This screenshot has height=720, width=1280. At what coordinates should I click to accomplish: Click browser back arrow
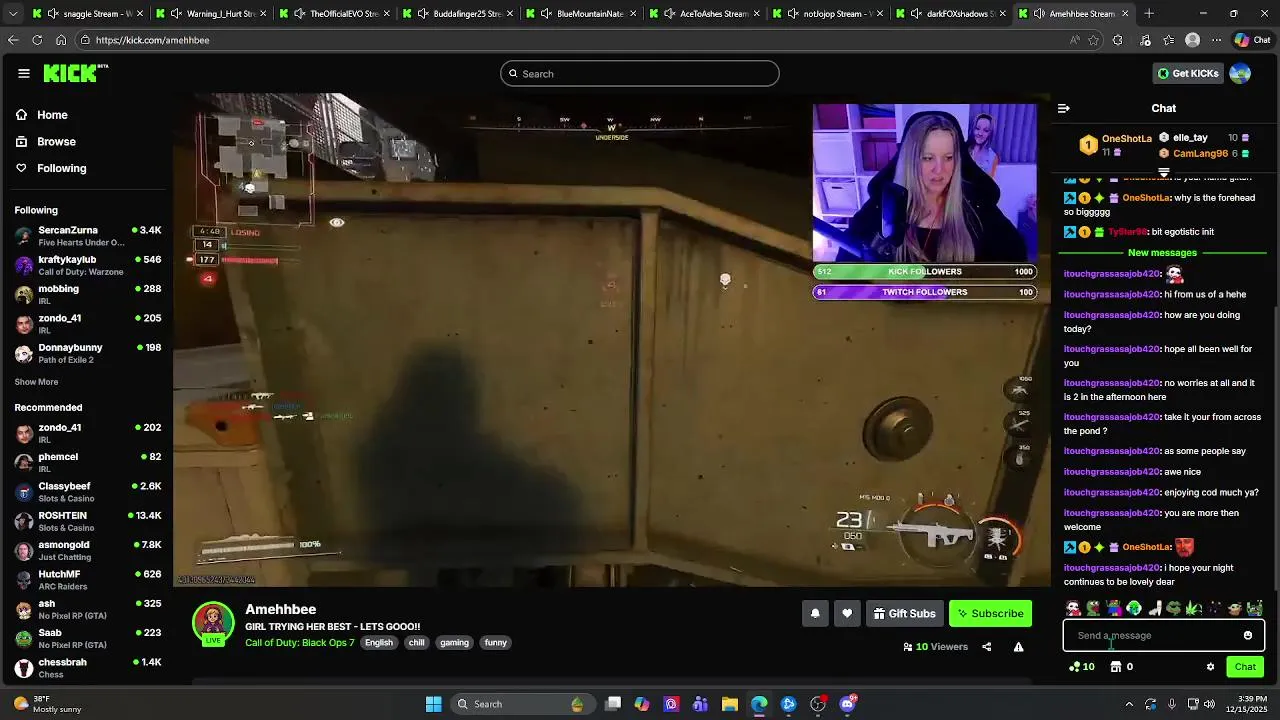pos(13,40)
